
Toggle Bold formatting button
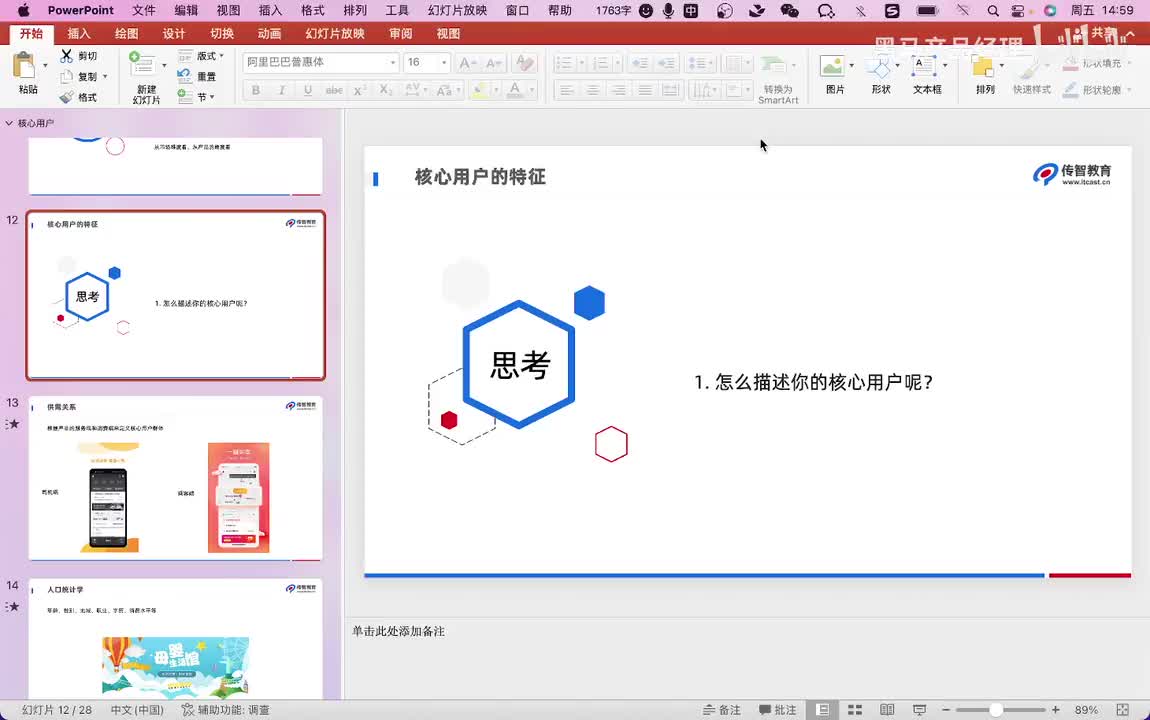pos(255,90)
